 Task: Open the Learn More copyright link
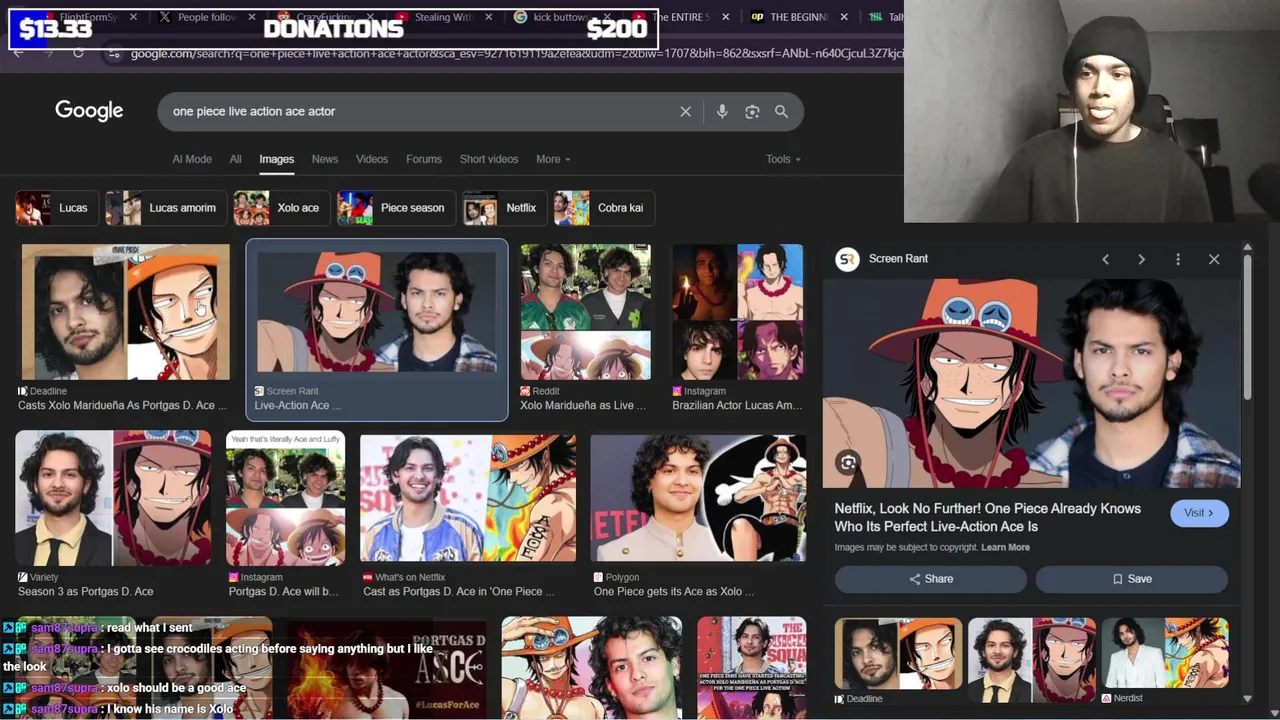[1005, 547]
